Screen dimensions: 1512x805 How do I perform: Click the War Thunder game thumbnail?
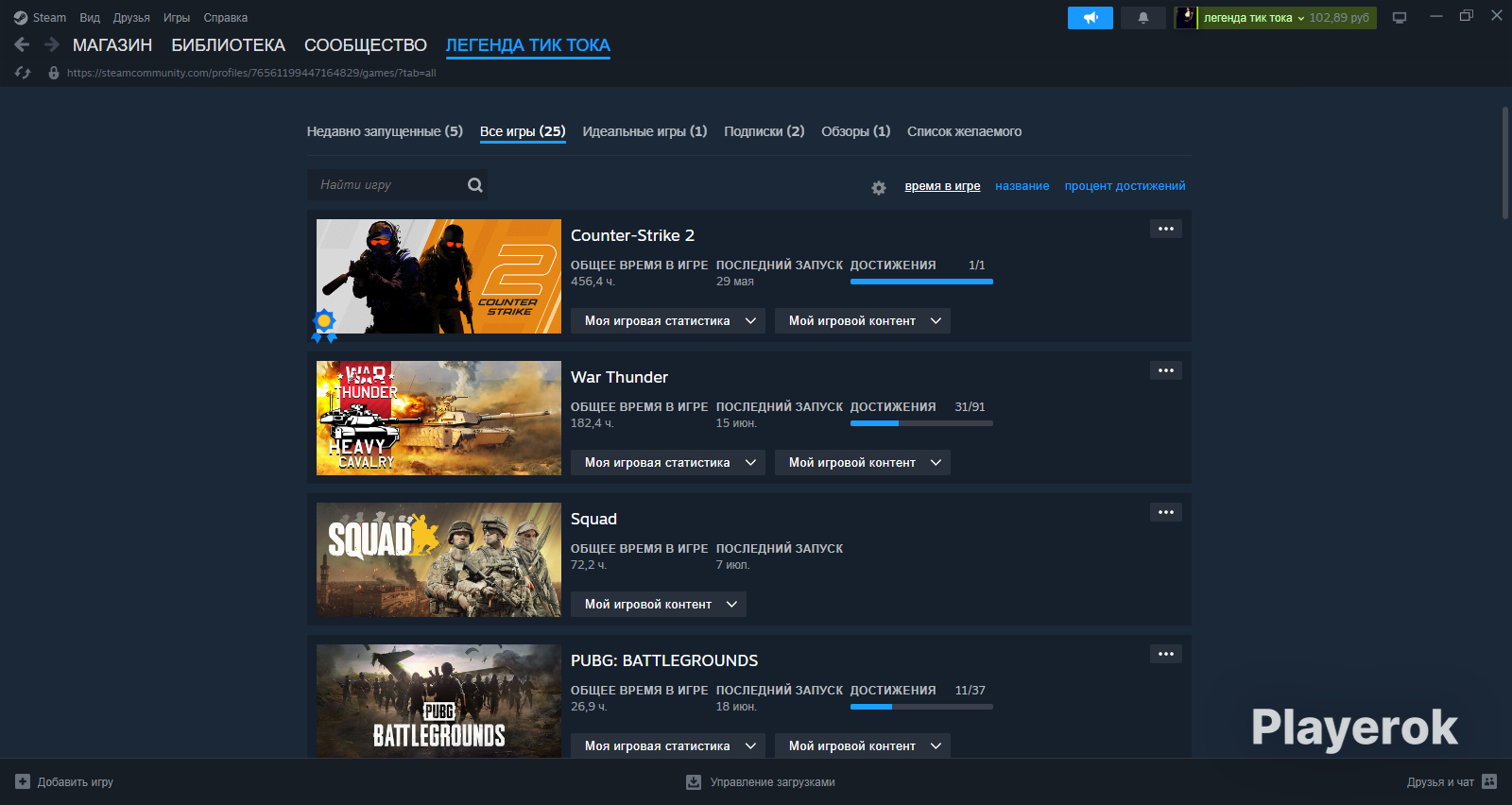tap(438, 418)
